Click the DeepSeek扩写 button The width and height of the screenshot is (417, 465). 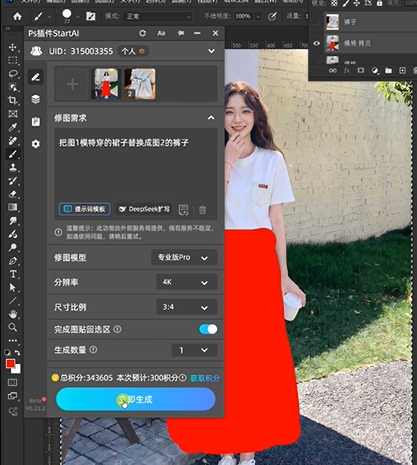click(144, 209)
